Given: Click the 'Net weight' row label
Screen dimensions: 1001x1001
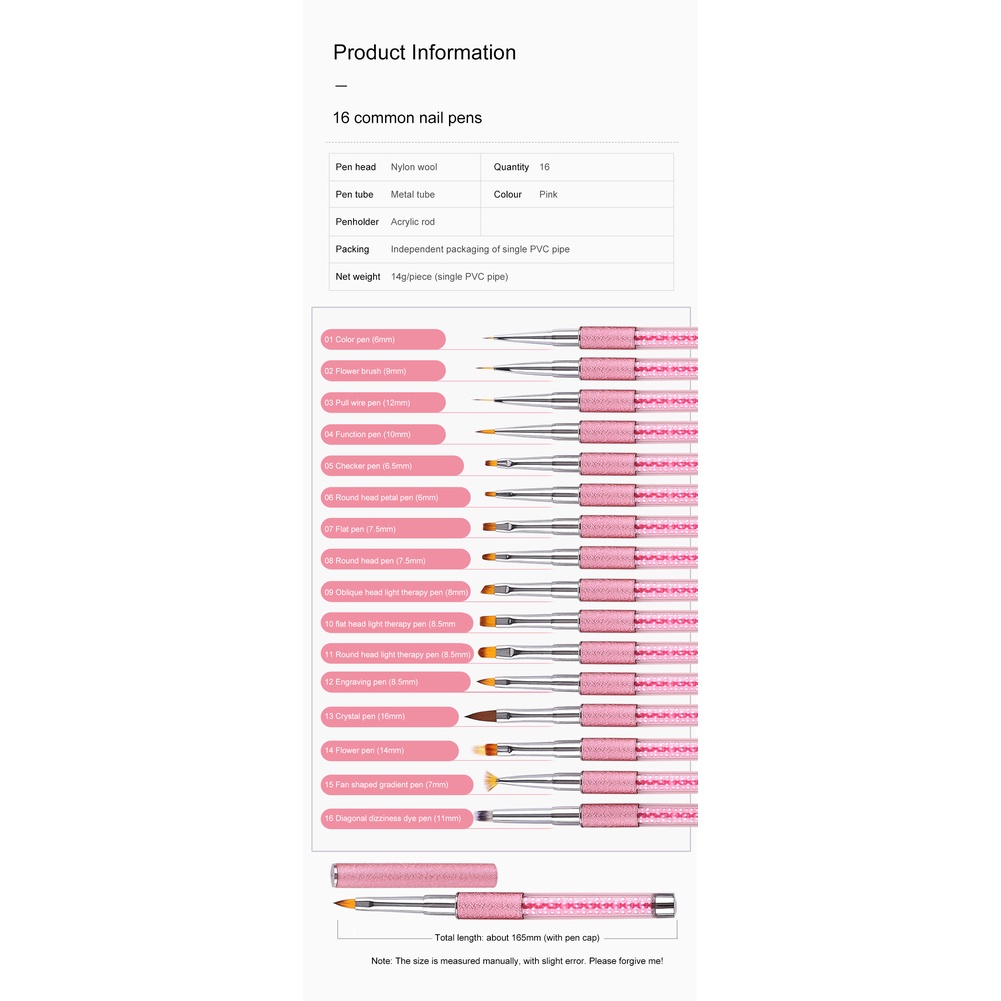Looking at the screenshot, I should pos(358,277).
